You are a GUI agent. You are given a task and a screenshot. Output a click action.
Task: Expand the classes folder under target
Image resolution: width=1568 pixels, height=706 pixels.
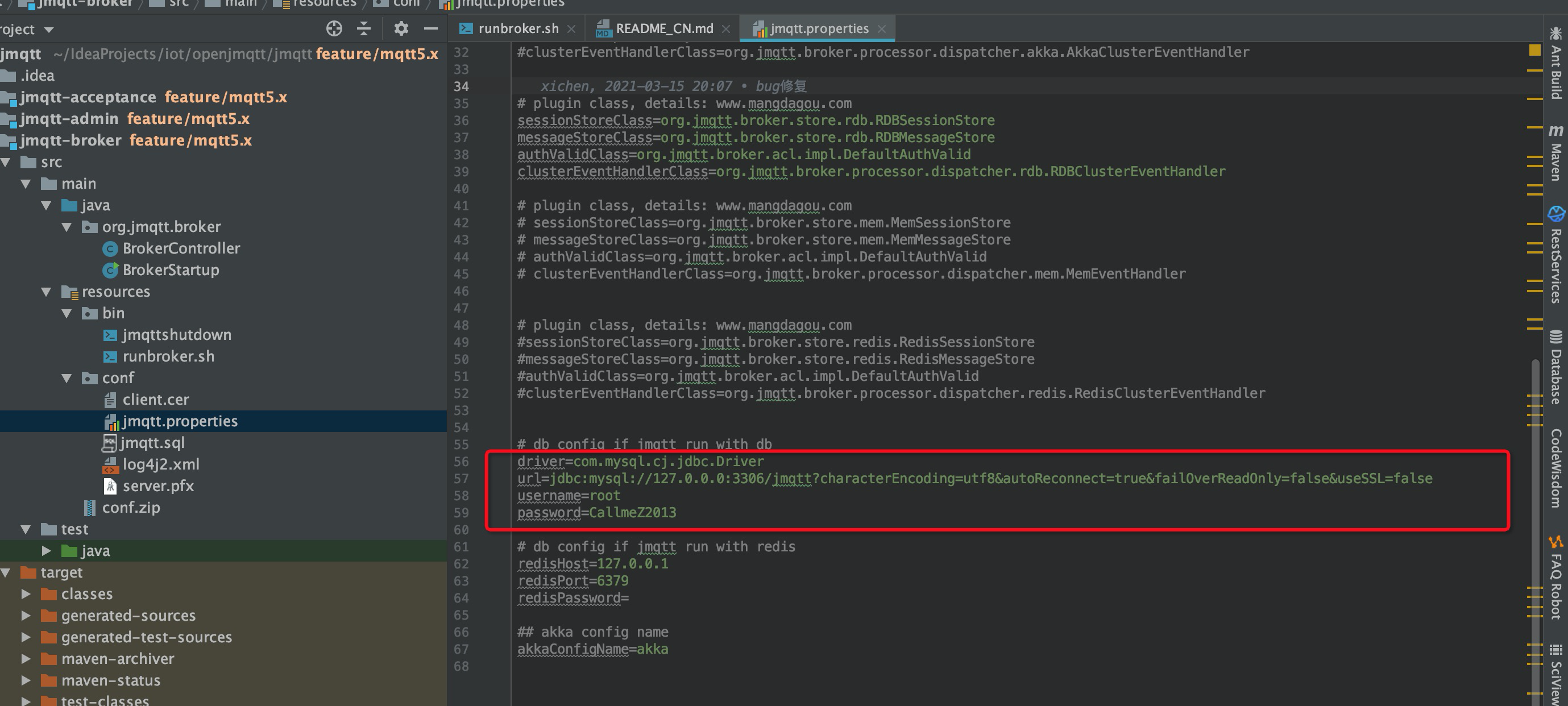26,594
